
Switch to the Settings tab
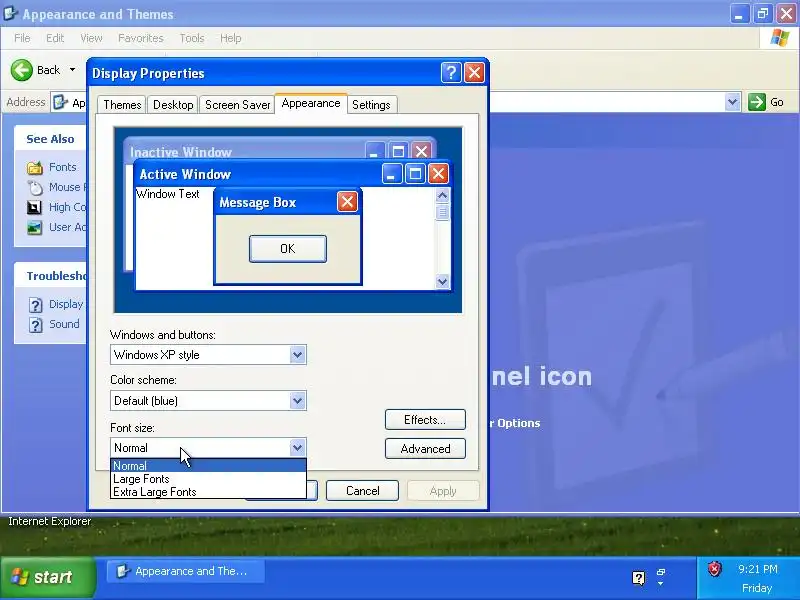(x=371, y=105)
